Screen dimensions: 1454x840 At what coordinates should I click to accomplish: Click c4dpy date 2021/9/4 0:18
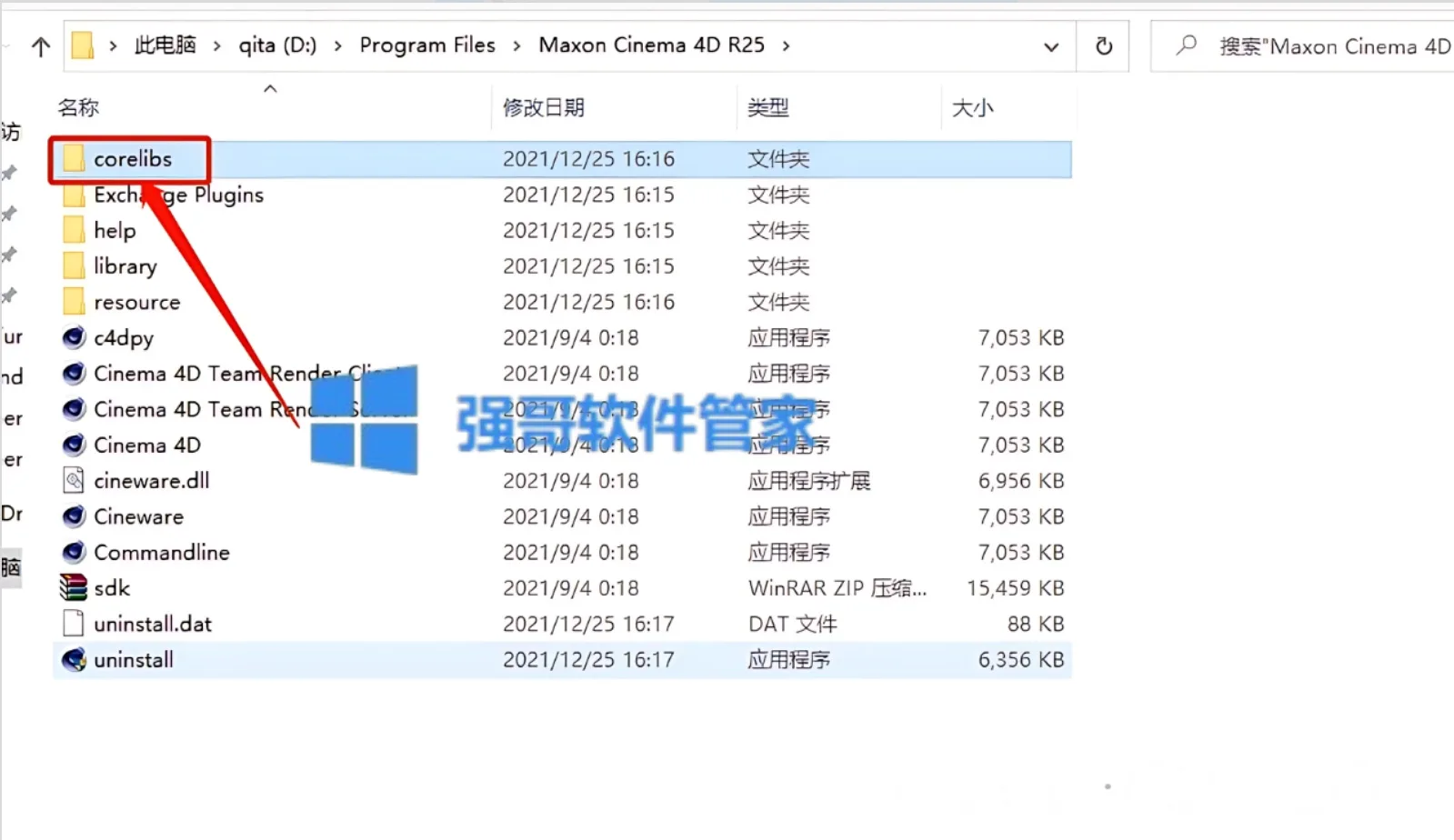tap(571, 338)
